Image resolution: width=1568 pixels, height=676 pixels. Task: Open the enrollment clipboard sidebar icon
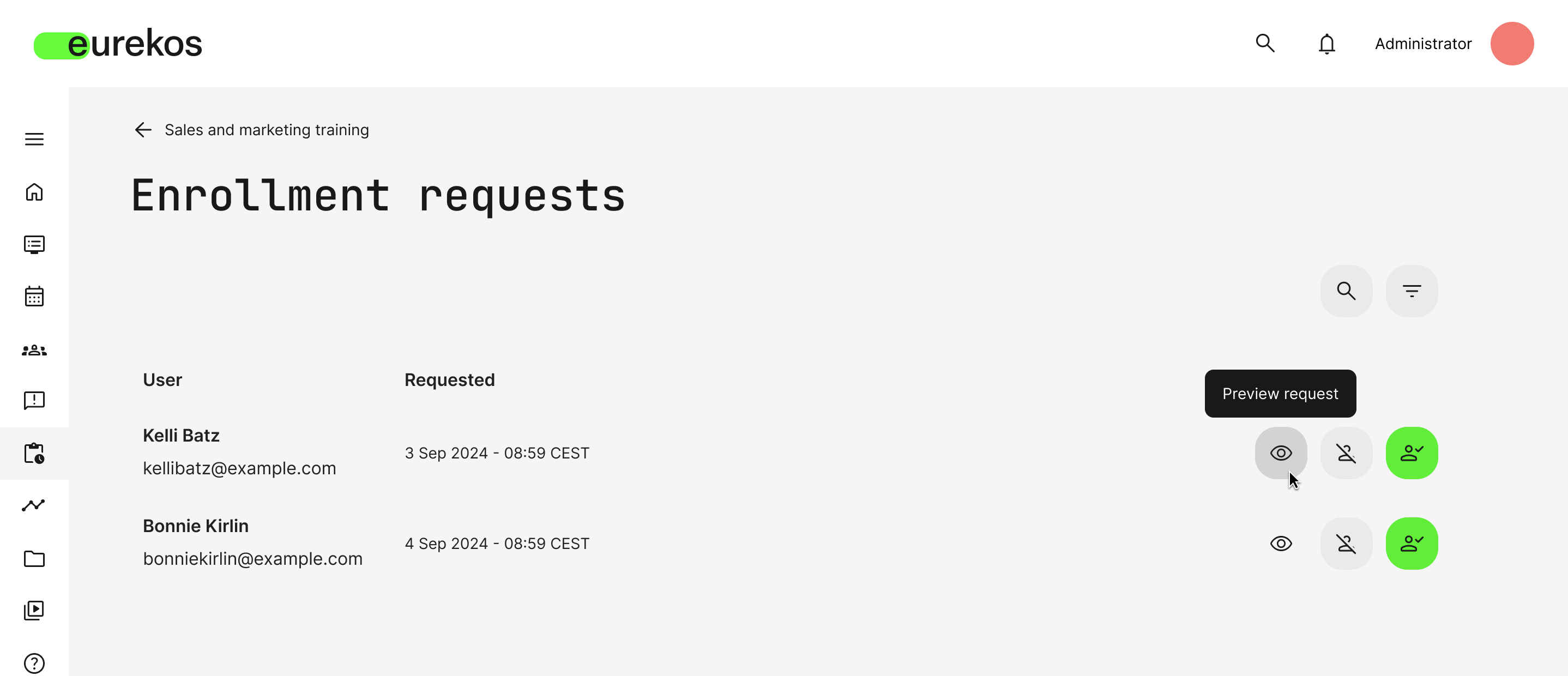click(34, 454)
